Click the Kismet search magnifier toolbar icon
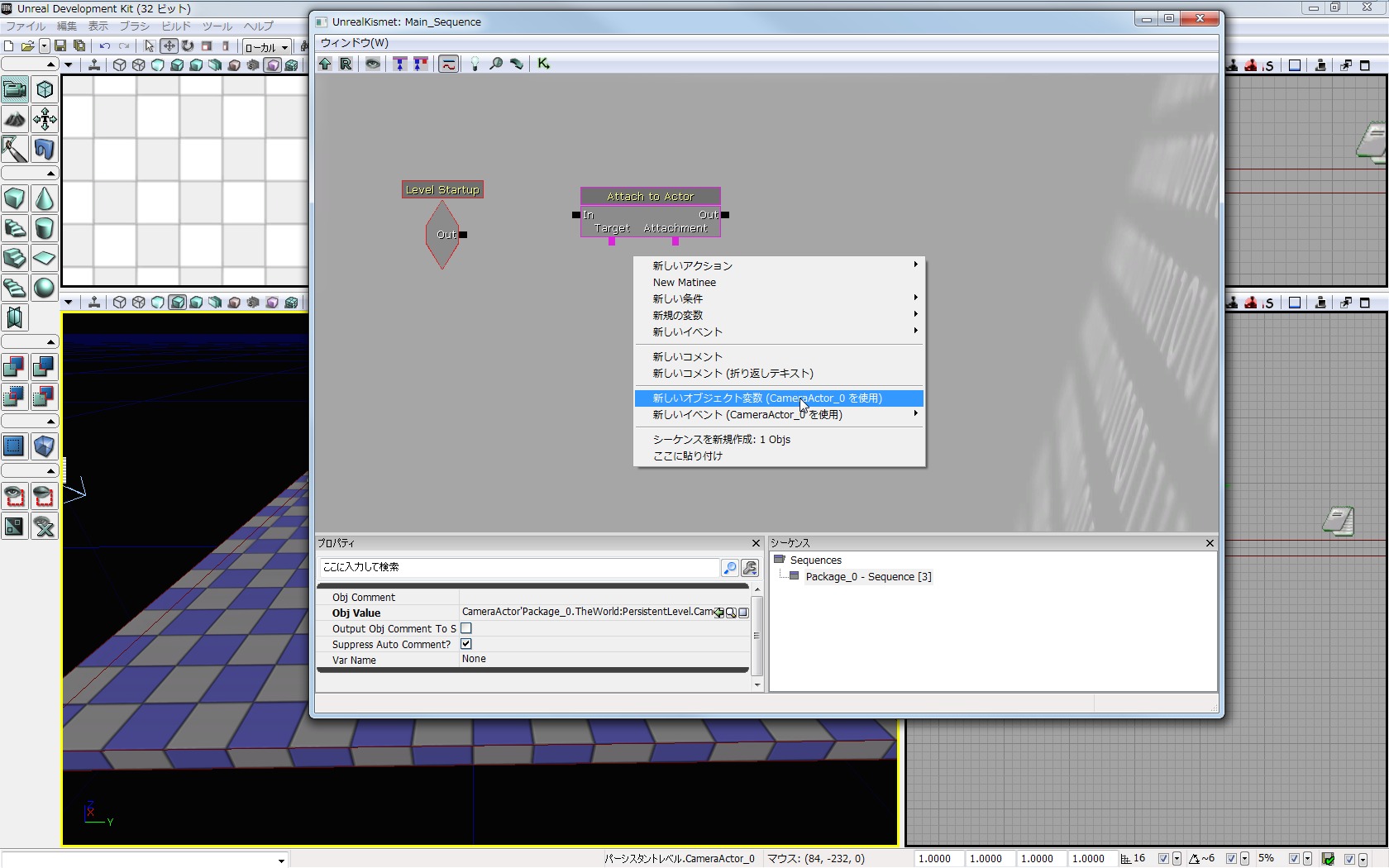The width and height of the screenshot is (1389, 868). point(495,64)
